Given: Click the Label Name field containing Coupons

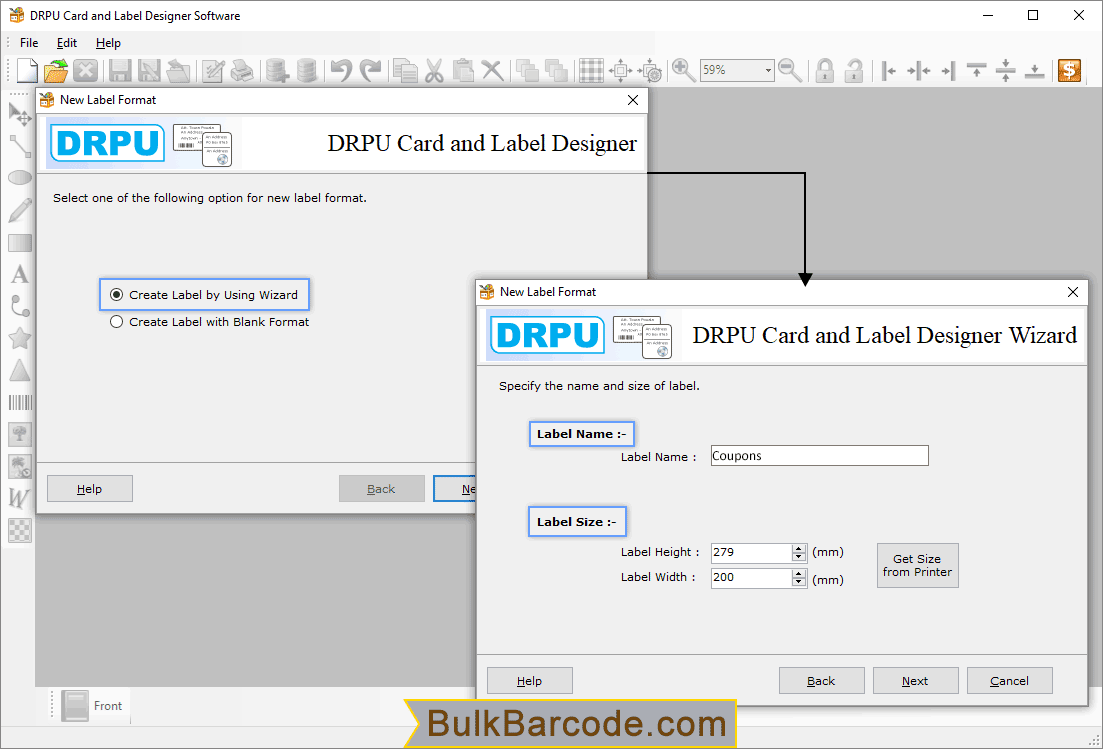Looking at the screenshot, I should 819,456.
